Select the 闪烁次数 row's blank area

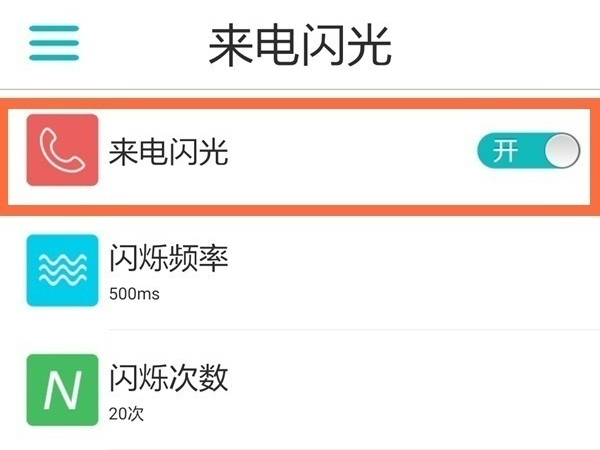400,389
